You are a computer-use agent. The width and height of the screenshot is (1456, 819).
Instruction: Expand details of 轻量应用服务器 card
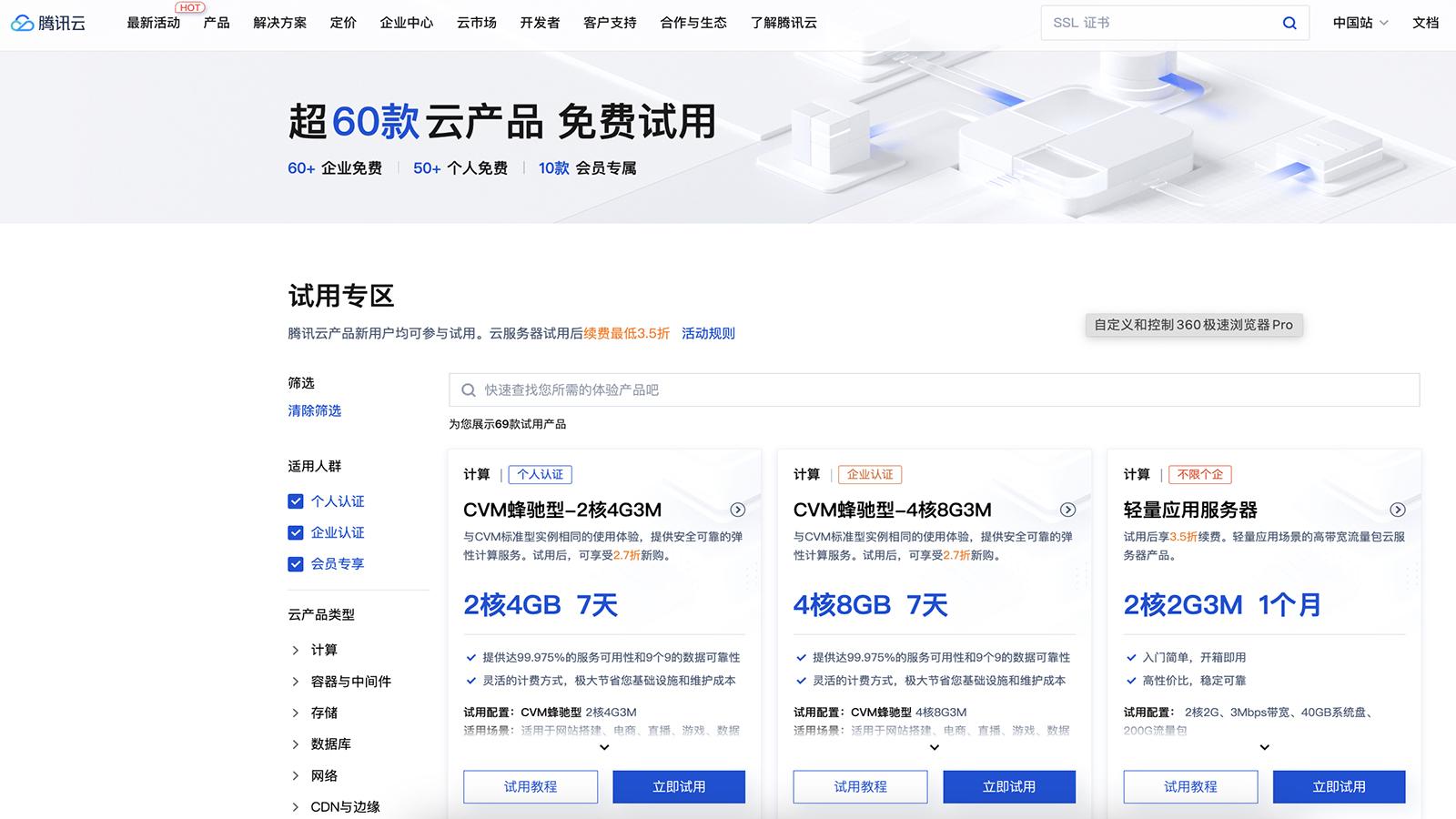coord(1265,748)
